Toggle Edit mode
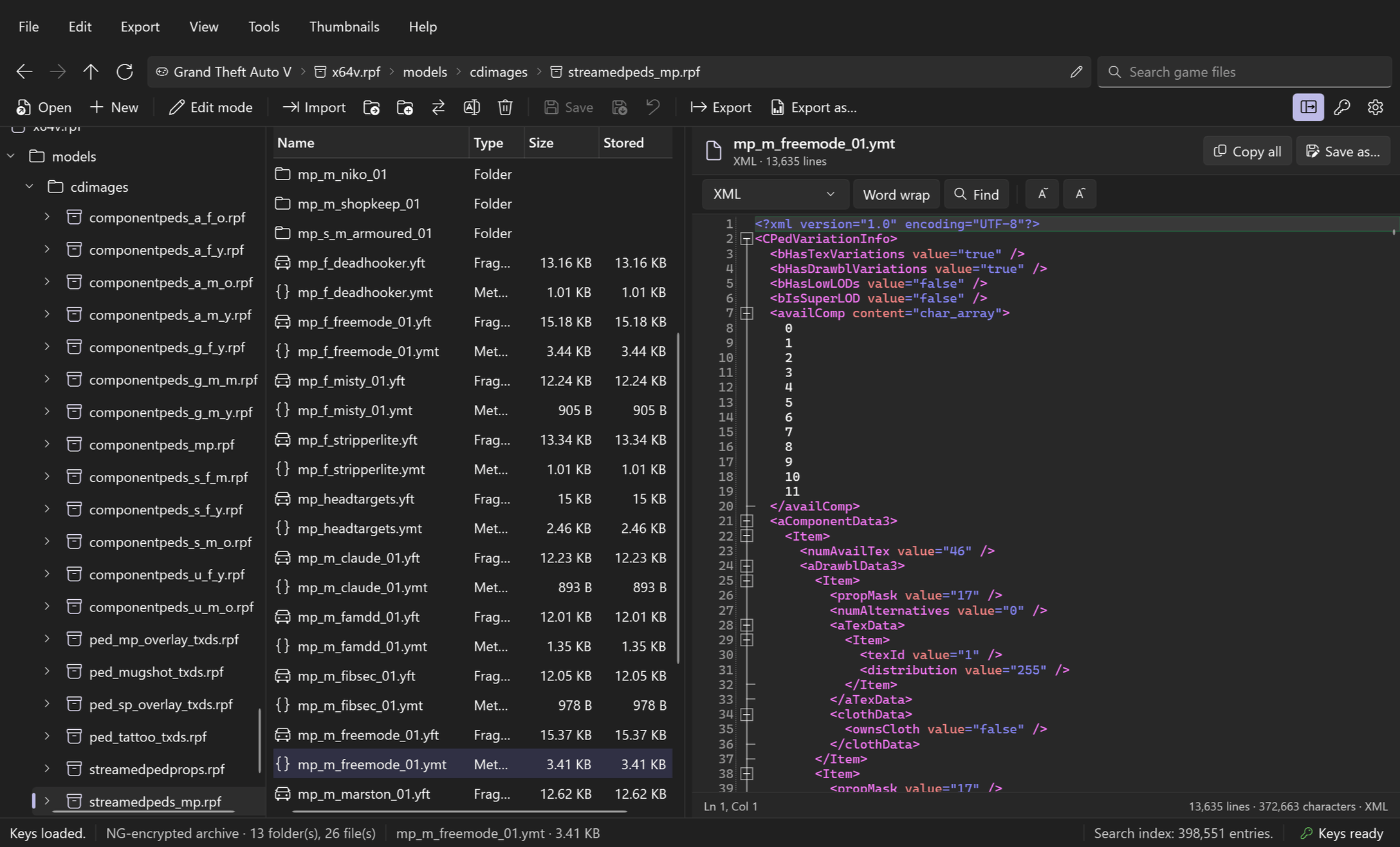Screen dimensions: 1400x847 [x=211, y=107]
